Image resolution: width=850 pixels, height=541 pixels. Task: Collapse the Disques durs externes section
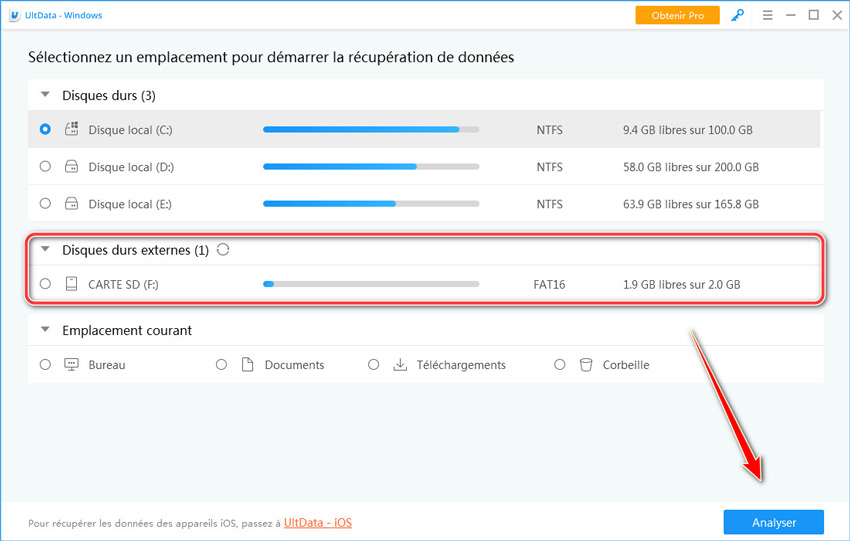[45, 250]
